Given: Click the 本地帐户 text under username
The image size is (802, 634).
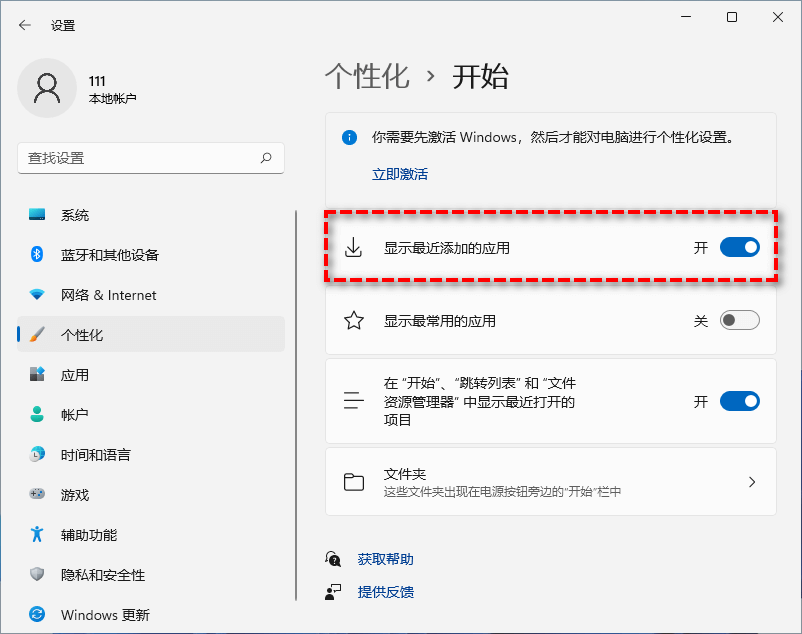Looking at the screenshot, I should 113,98.
